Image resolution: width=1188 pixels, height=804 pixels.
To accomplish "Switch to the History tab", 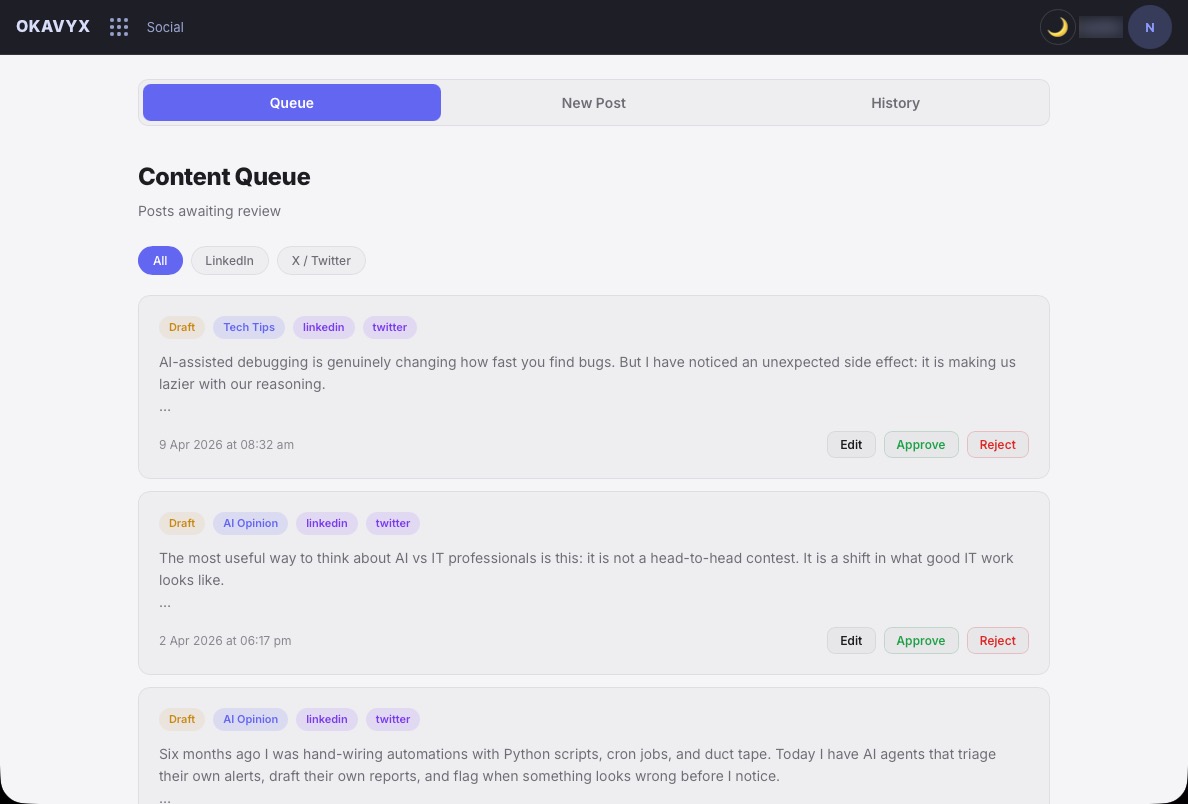I will pyautogui.click(x=896, y=103).
